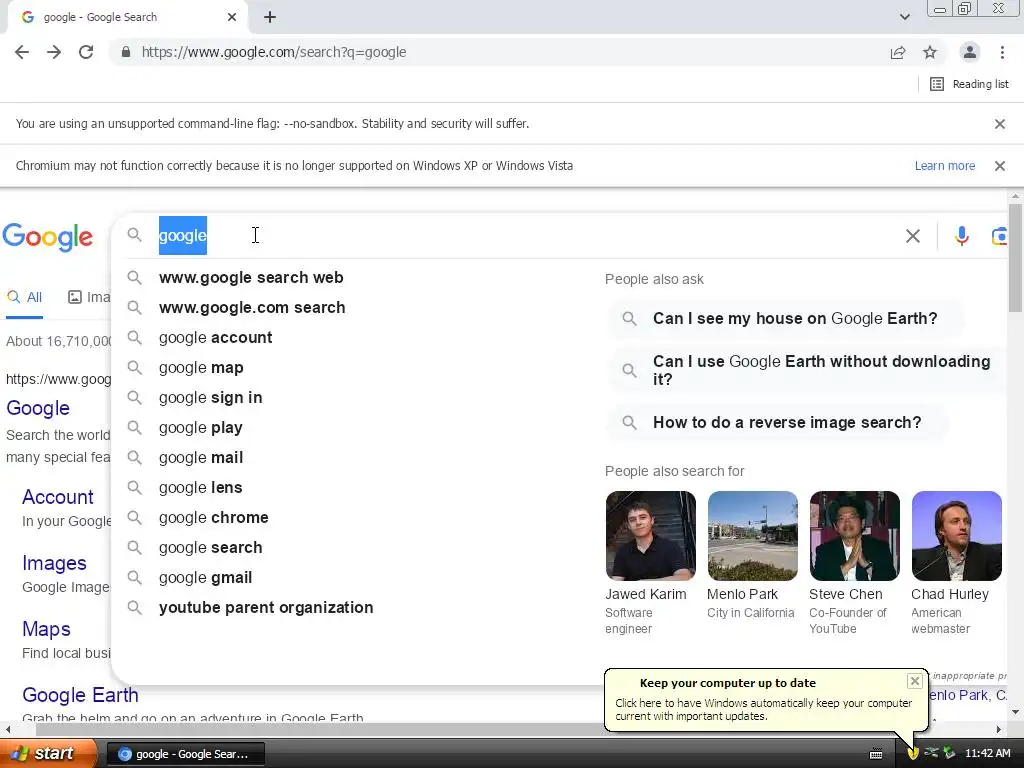Screen dimensions: 1024x768
Task: Open the Google Earth sitelink
Action: [x=80, y=695]
